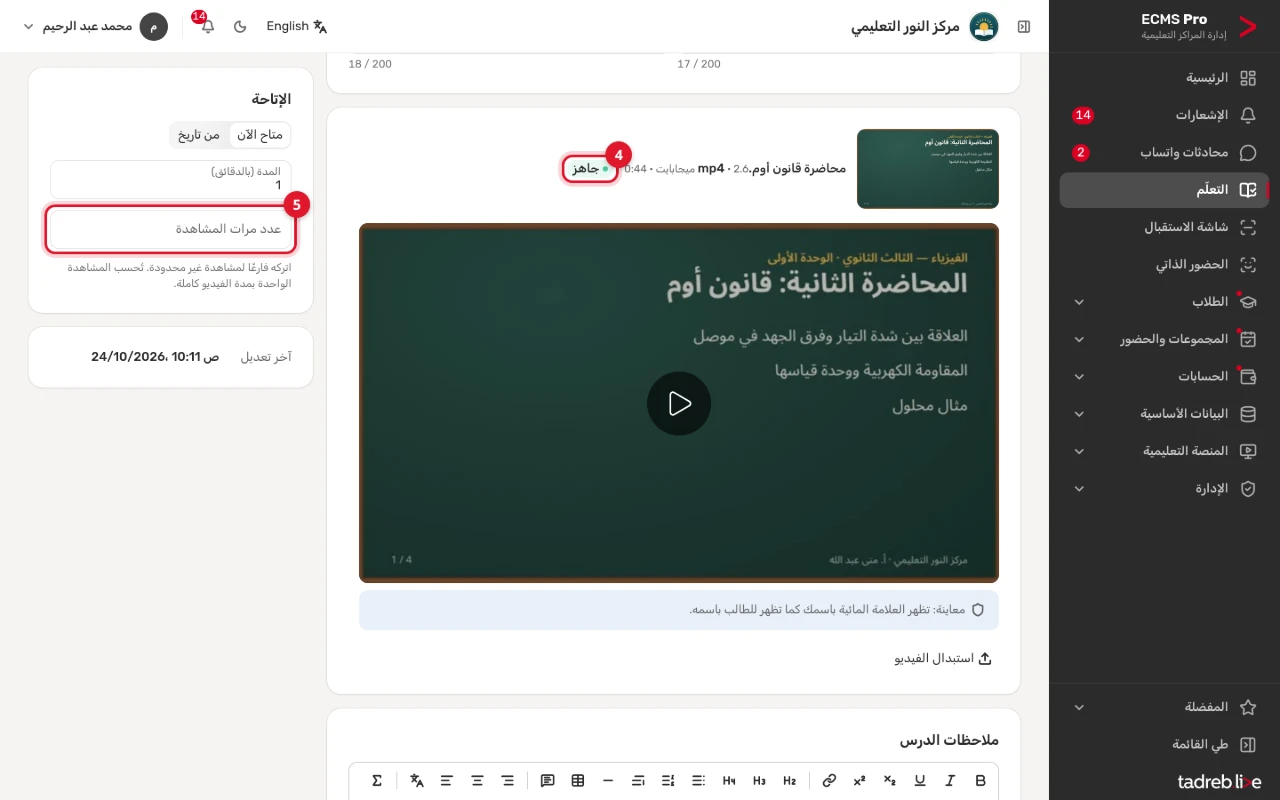Insert a bullet list in notes editor
The height and width of the screenshot is (800, 1280).
point(699,780)
